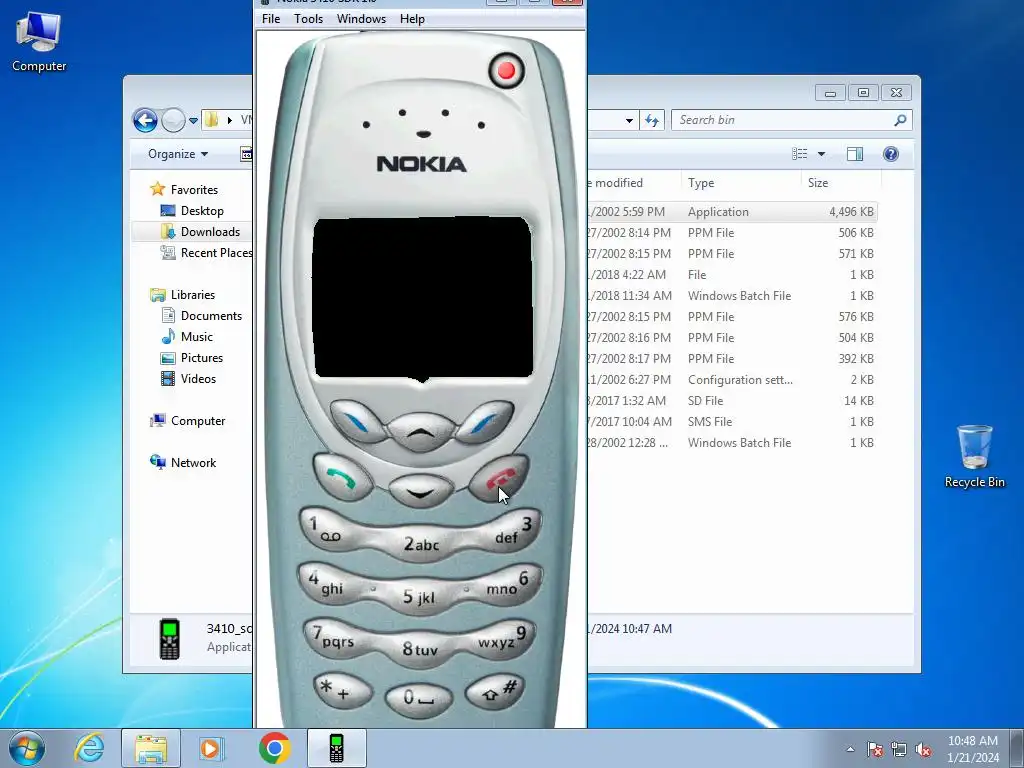1024x768 pixels.
Task: Open the Windows Start button
Action: (x=26, y=748)
